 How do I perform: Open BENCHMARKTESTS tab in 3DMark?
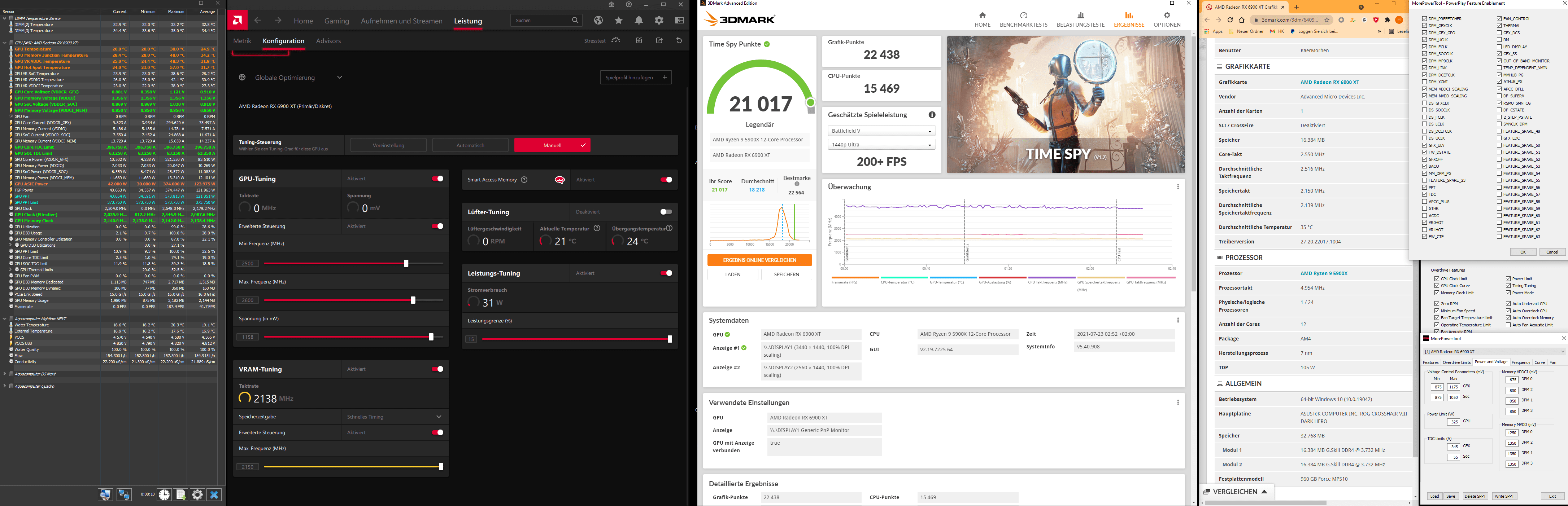coord(1024,19)
